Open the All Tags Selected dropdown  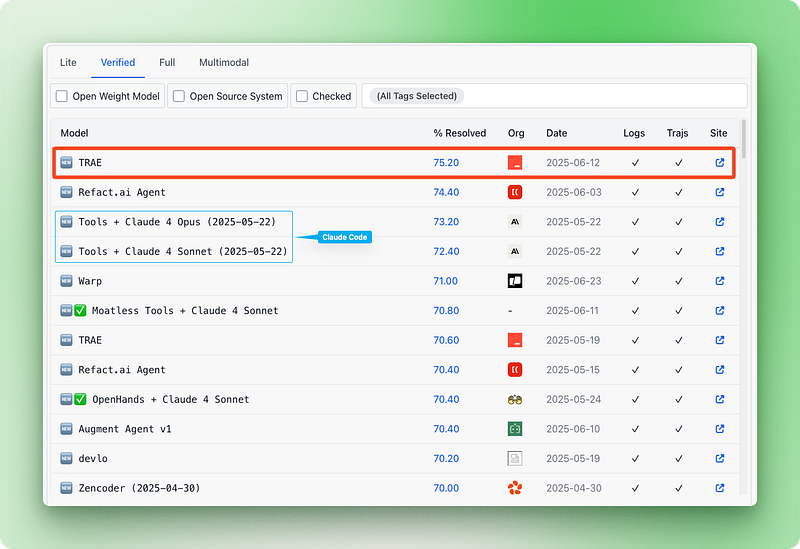click(x=554, y=96)
